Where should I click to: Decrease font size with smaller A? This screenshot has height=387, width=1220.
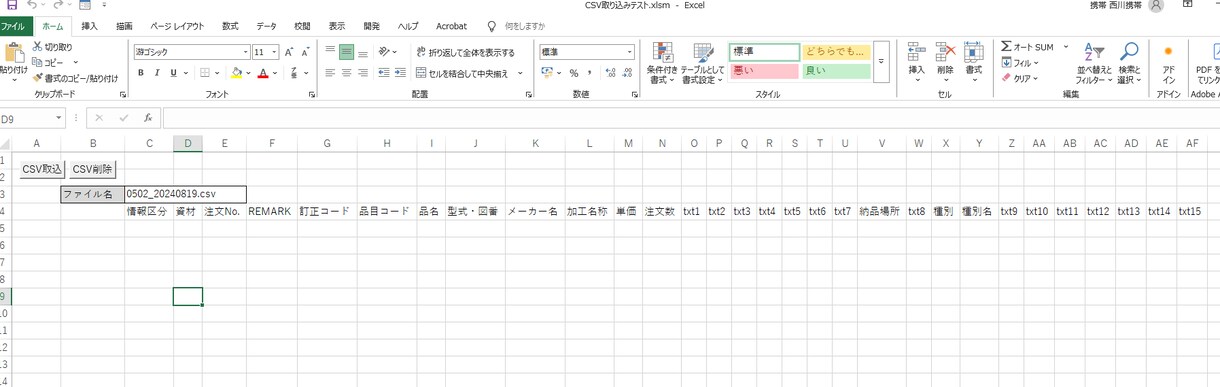[x=305, y=52]
